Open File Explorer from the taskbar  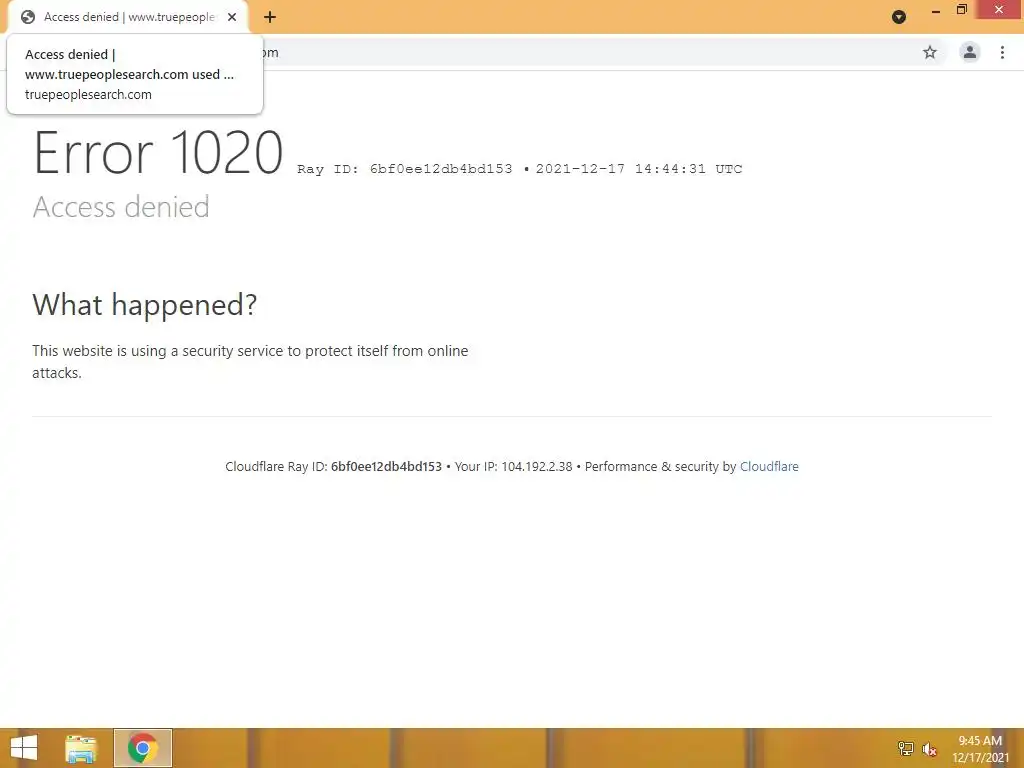point(81,748)
